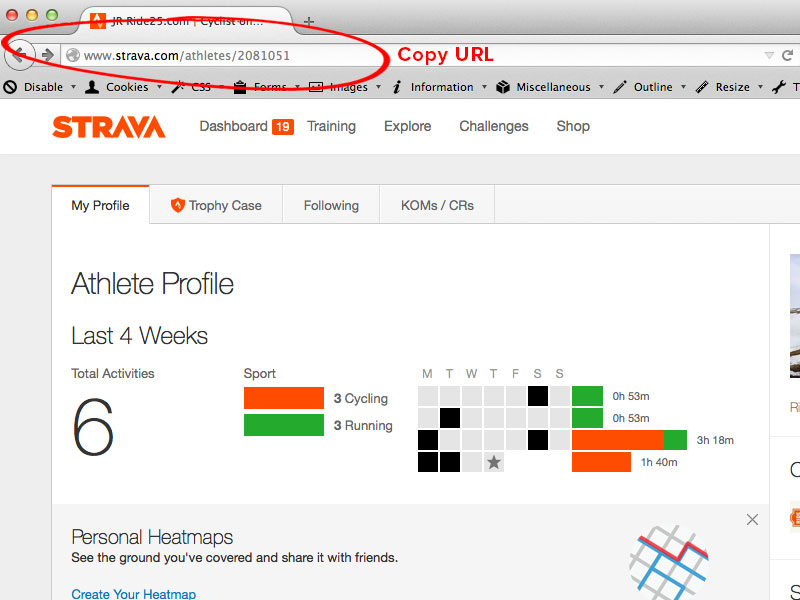This screenshot has width=800, height=600.
Task: Click the Personal Heatmaps heading
Action: (x=152, y=537)
